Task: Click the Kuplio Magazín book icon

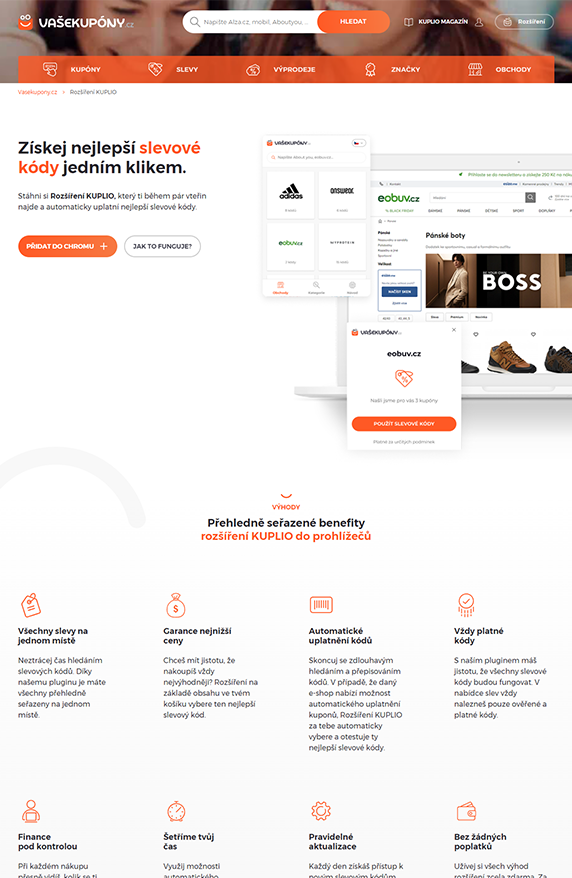Action: tap(409, 22)
